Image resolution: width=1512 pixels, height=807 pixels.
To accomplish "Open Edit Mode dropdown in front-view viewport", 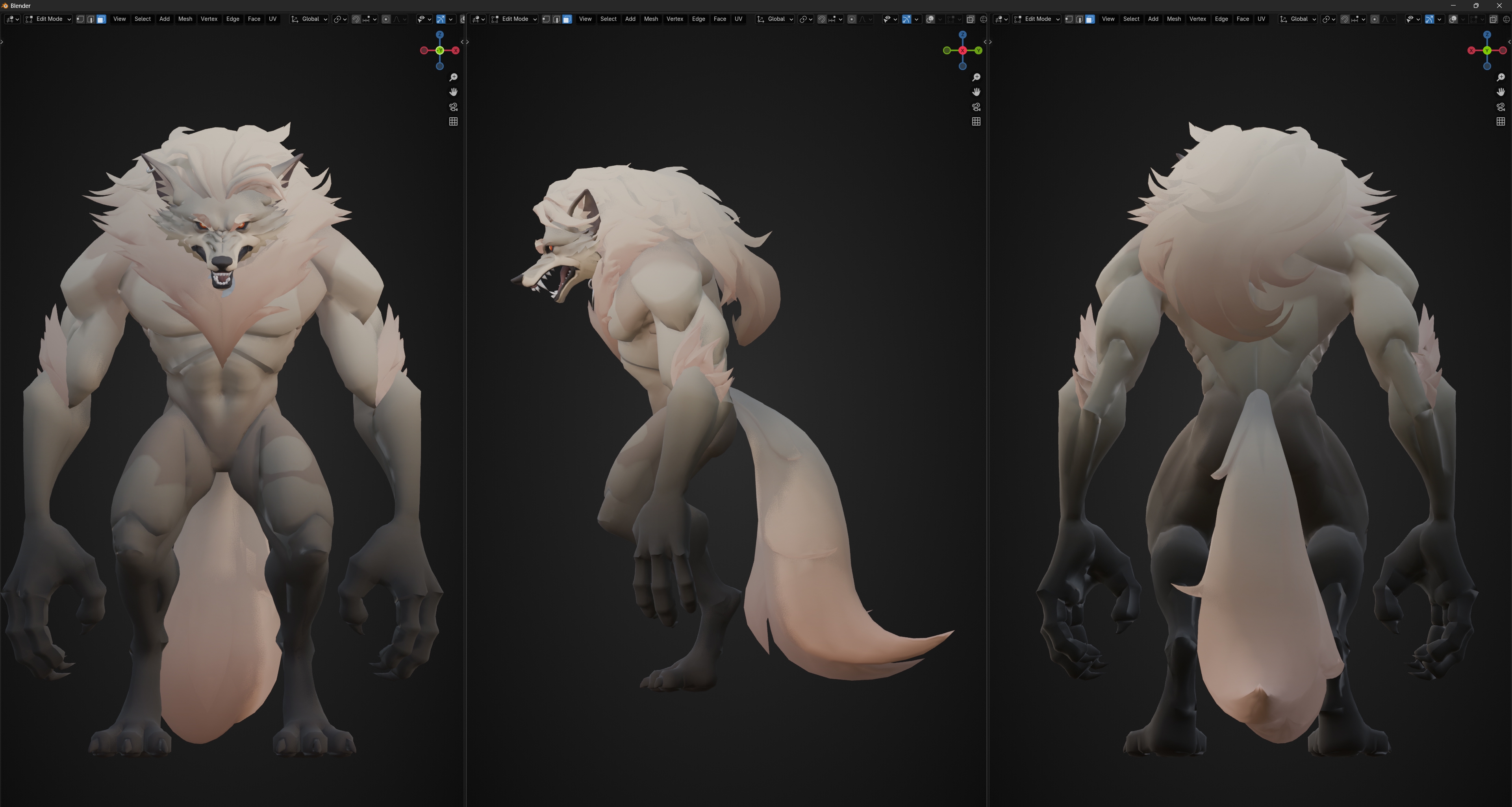I will 49,19.
